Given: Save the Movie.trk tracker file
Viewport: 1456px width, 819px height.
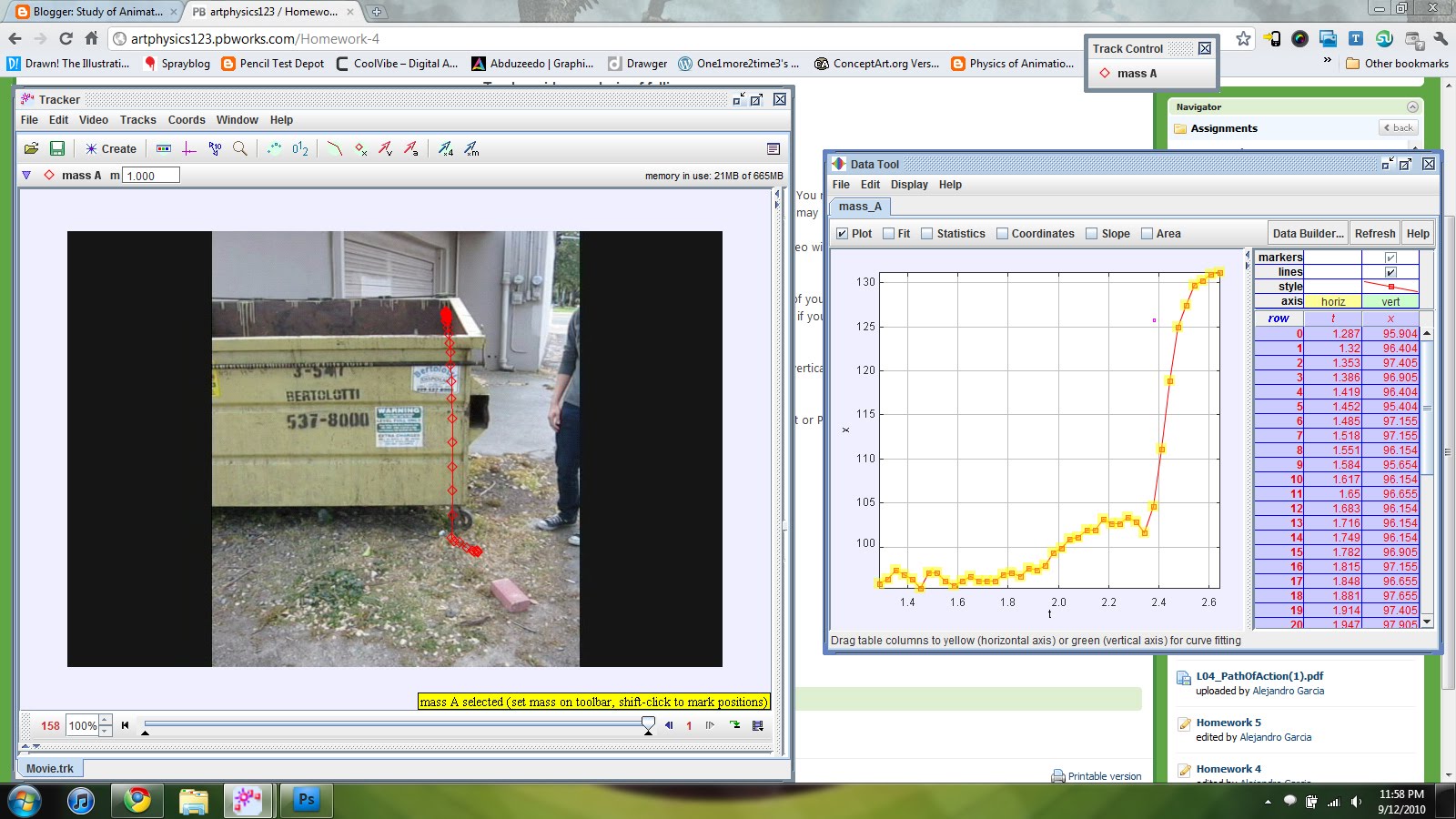Looking at the screenshot, I should (56, 148).
